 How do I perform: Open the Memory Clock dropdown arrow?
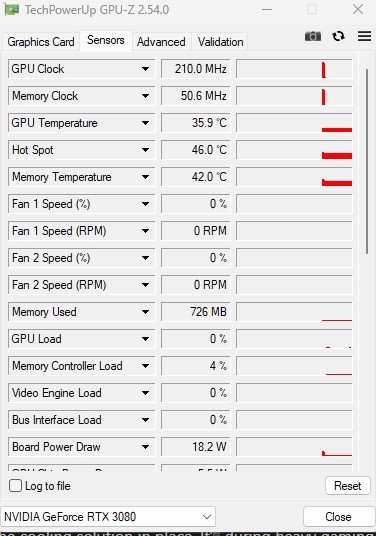coord(145,96)
